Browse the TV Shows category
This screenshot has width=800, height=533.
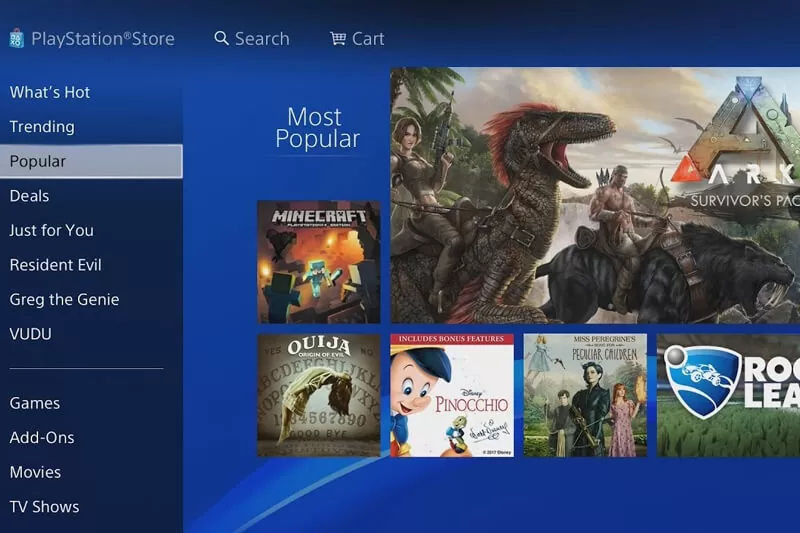[44, 507]
